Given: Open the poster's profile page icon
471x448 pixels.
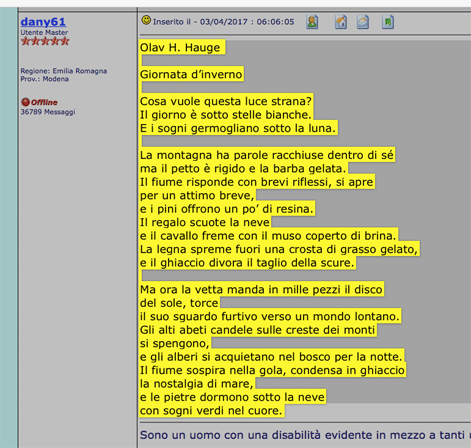Looking at the screenshot, I should [312, 22].
